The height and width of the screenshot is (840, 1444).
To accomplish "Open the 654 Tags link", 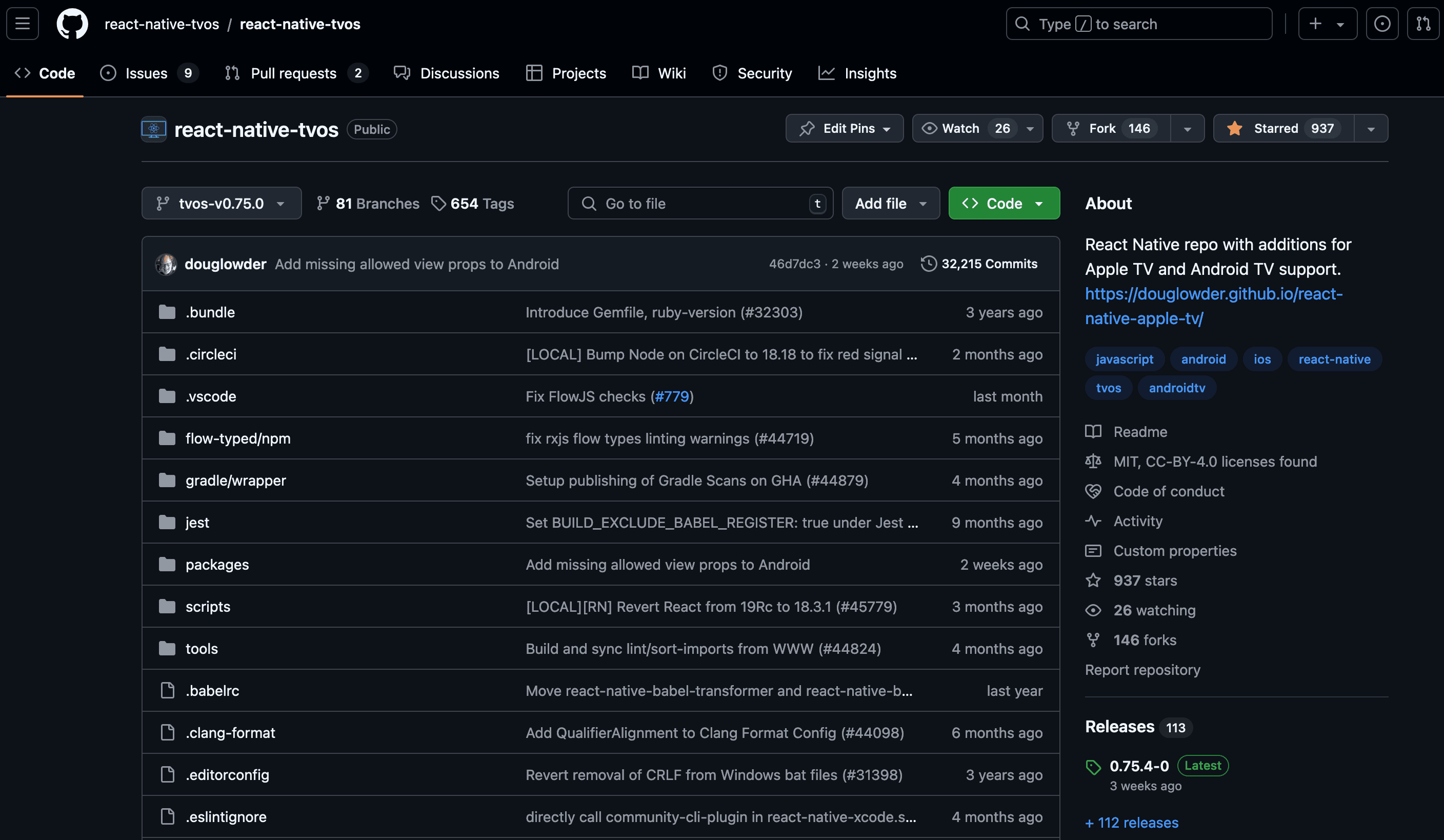I will (473, 203).
